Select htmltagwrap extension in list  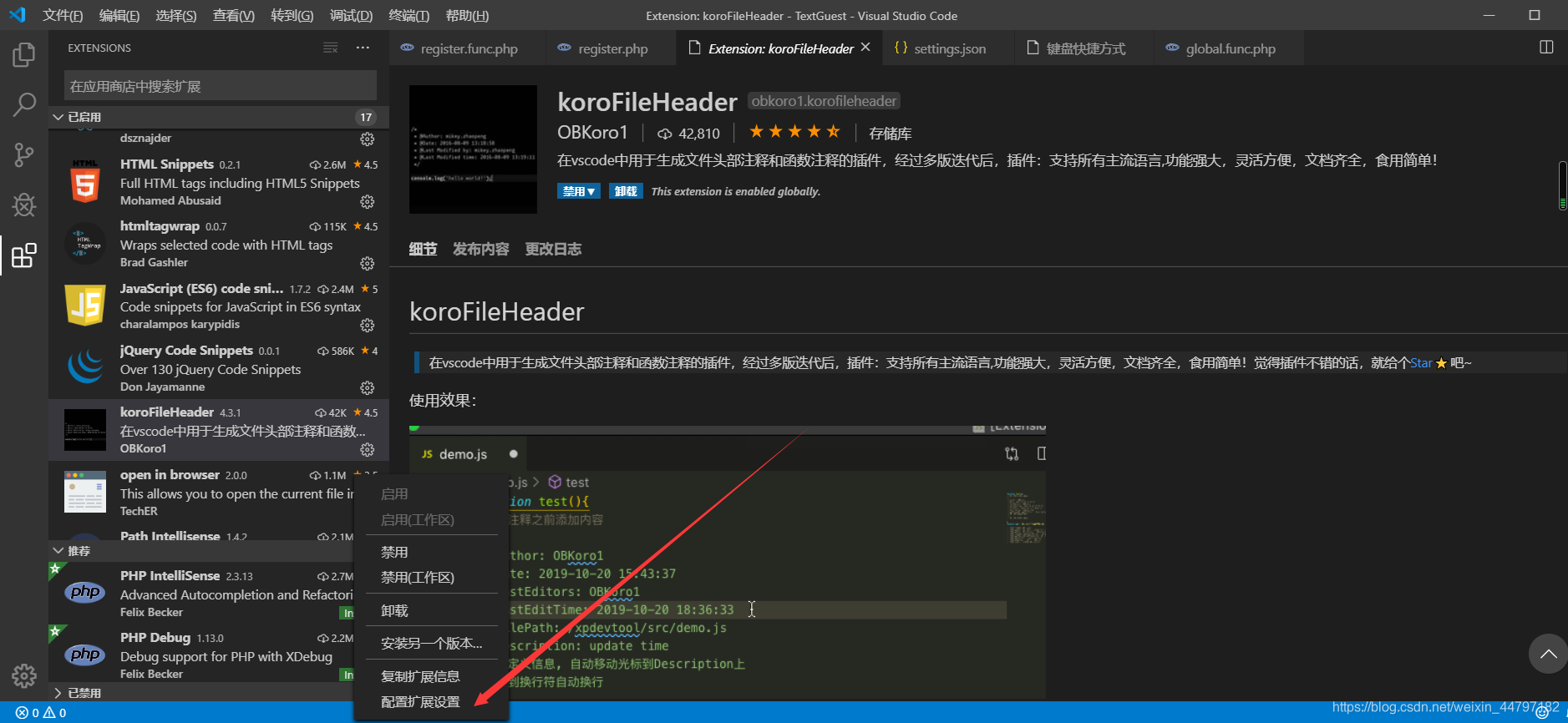[219, 244]
